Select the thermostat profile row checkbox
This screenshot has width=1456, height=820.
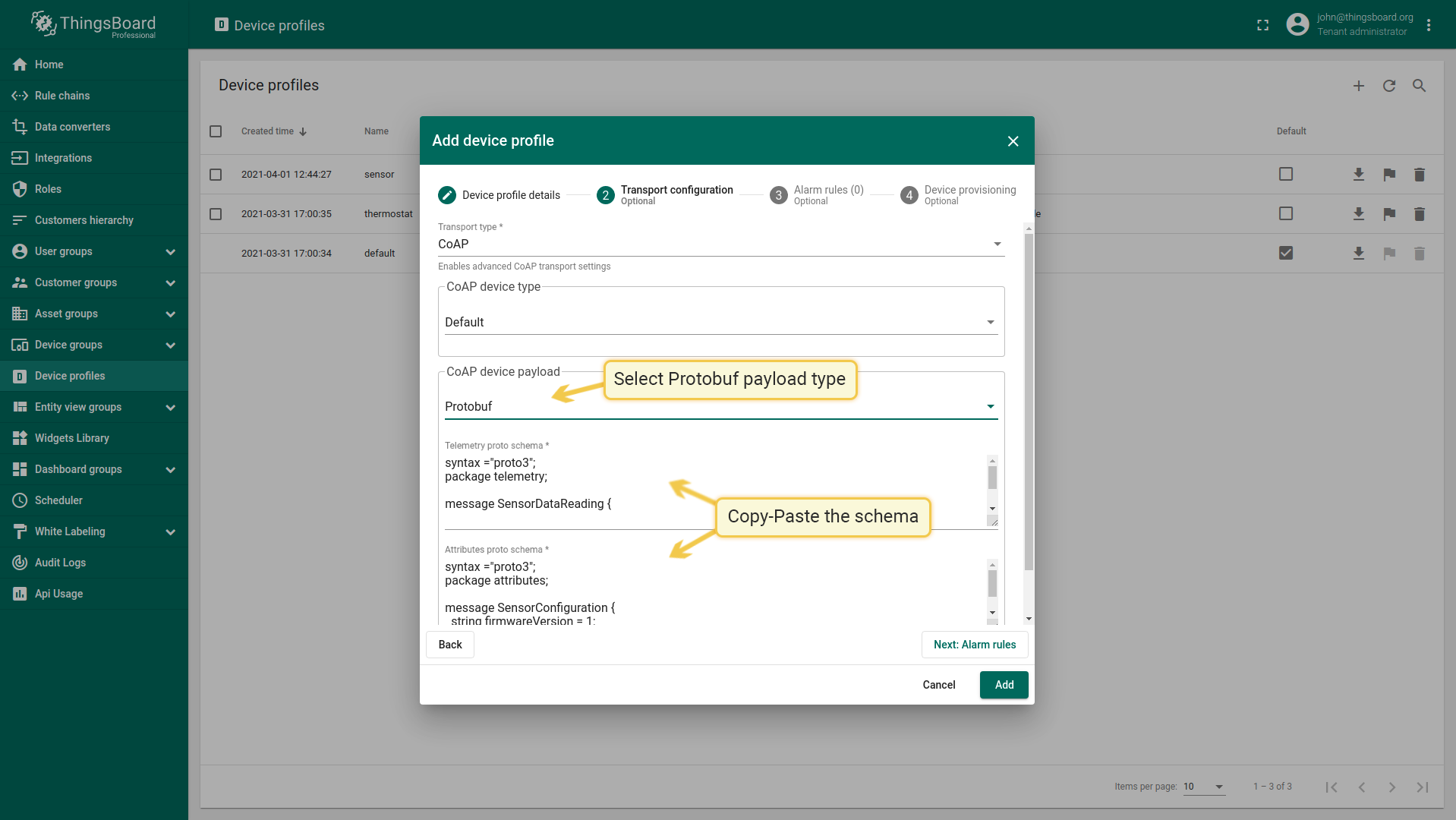point(216,214)
